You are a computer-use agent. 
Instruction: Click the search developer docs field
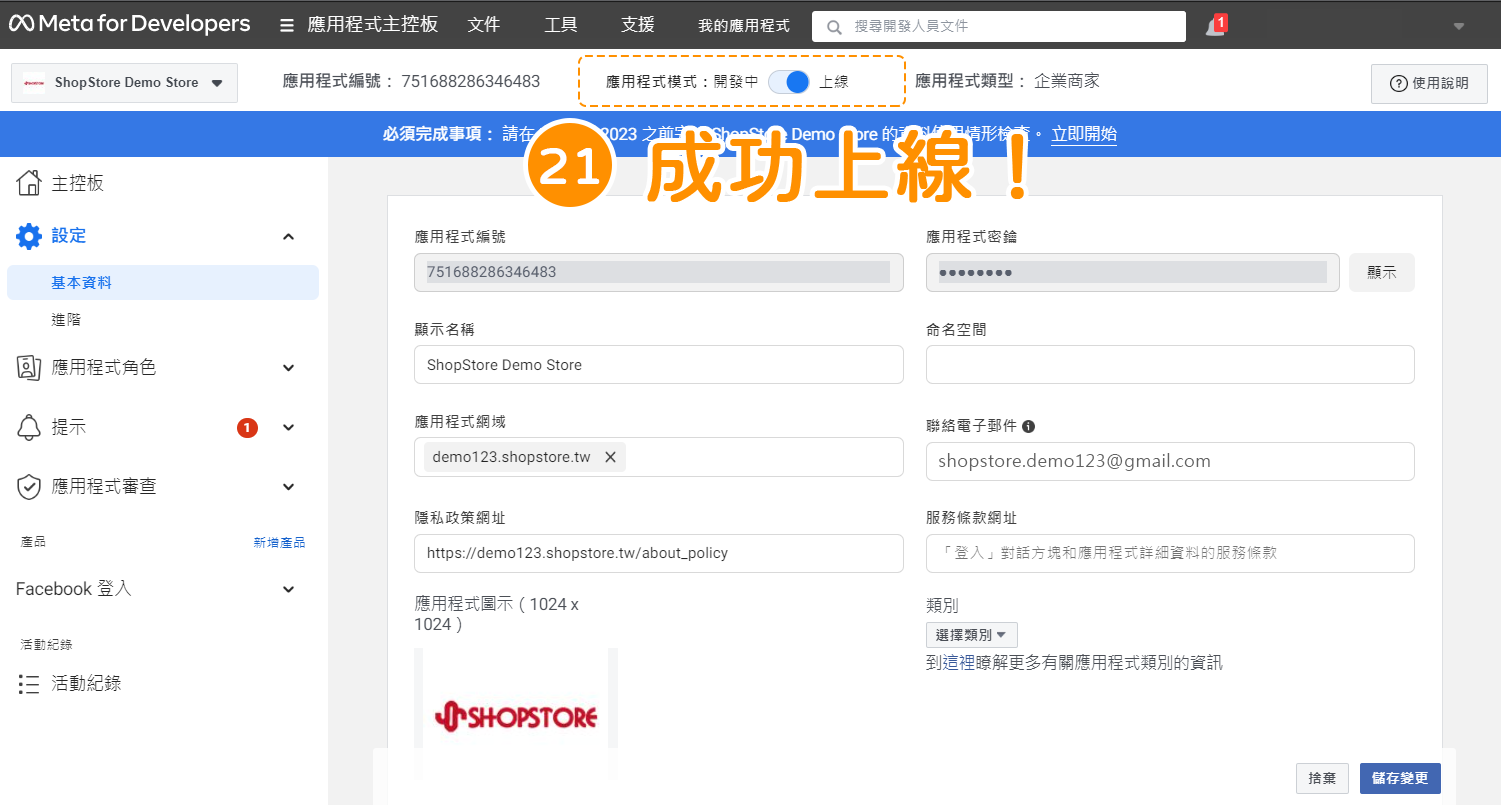point(999,26)
